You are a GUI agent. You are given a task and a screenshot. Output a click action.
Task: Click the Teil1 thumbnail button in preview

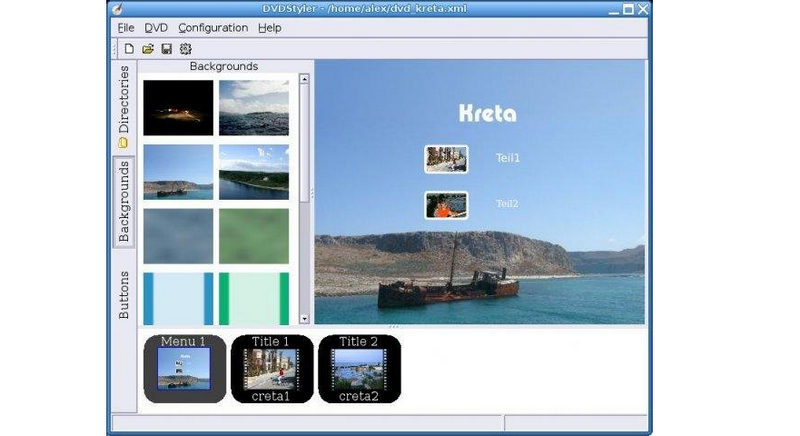coord(446,159)
